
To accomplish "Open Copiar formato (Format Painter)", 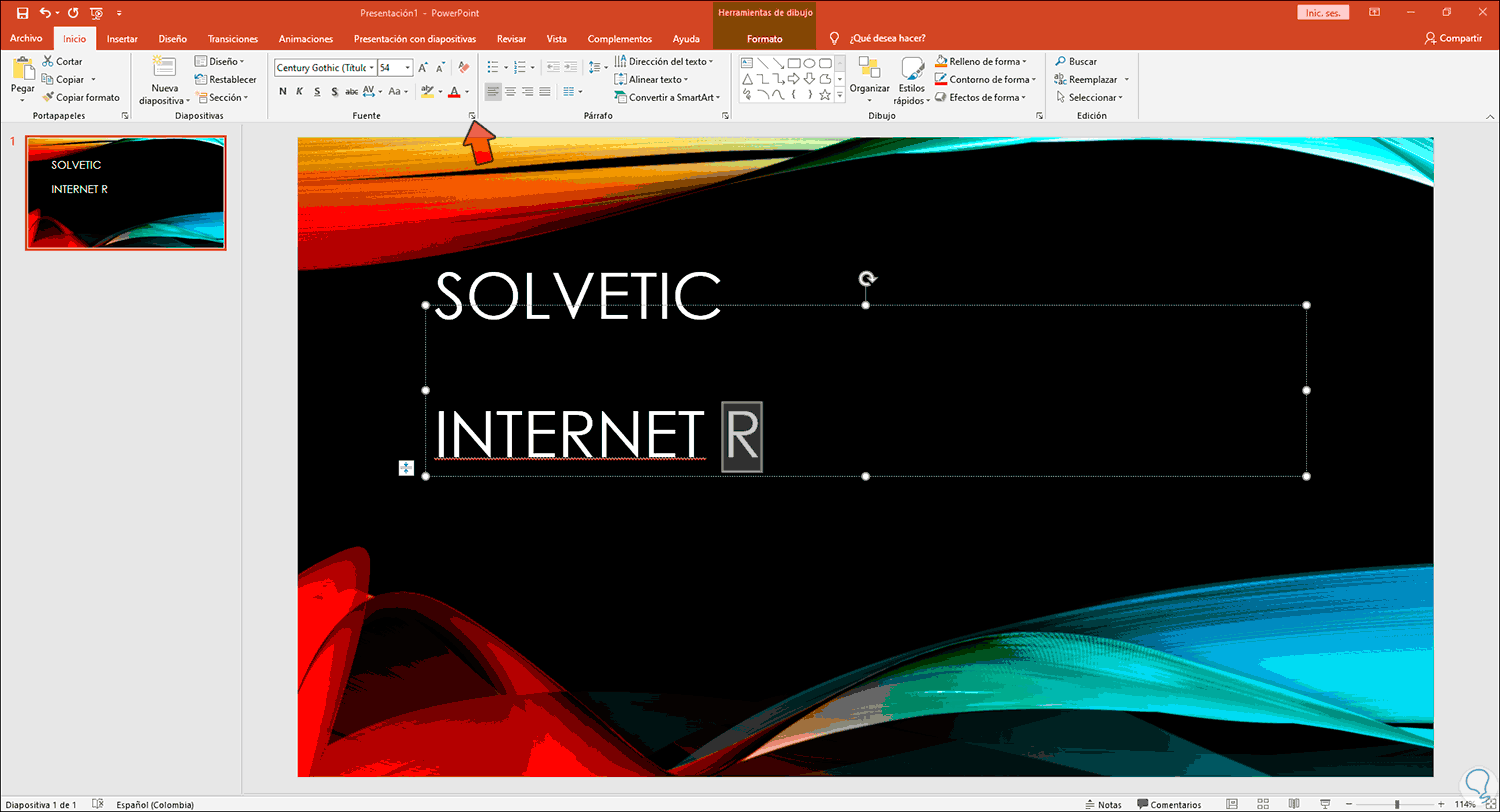I will click(82, 97).
